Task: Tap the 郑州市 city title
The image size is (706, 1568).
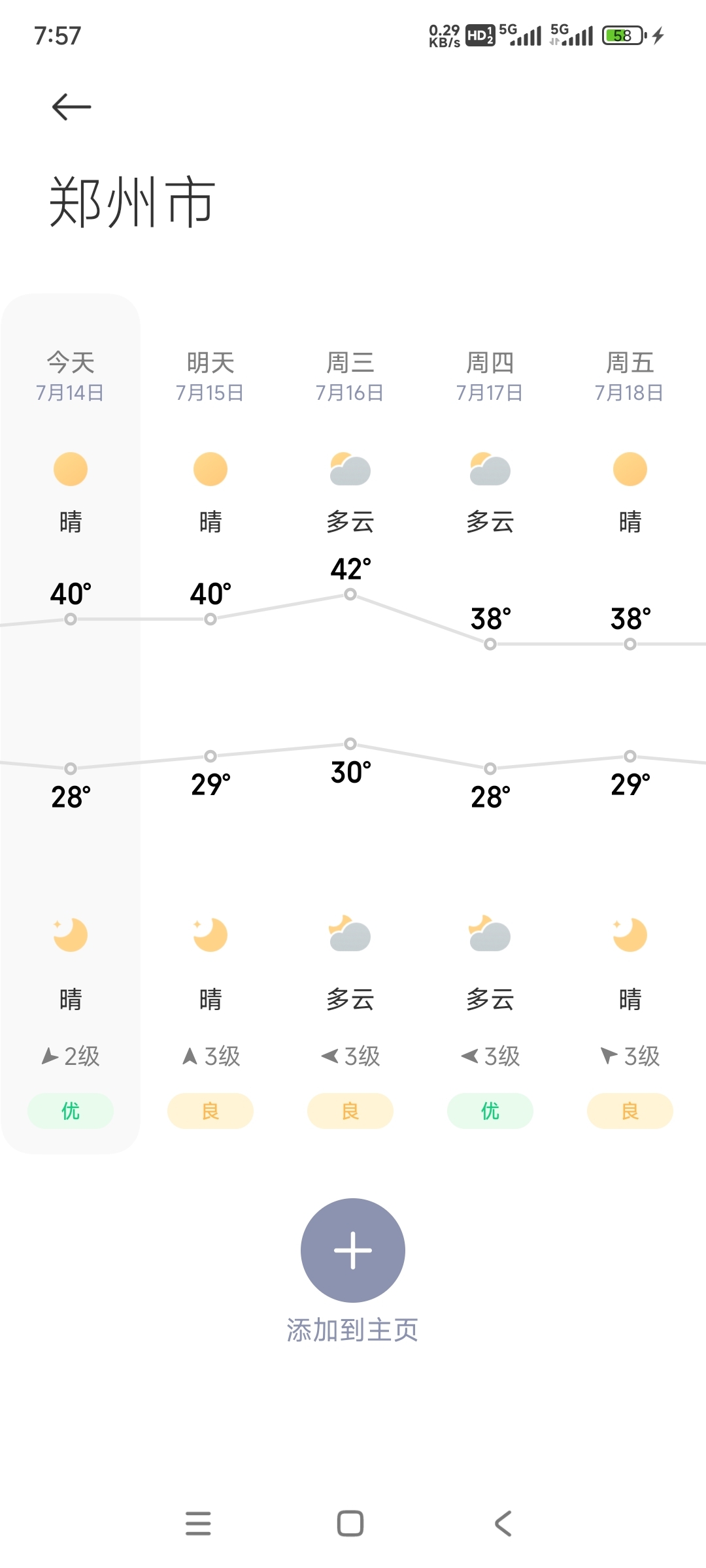Action: pyautogui.click(x=133, y=202)
